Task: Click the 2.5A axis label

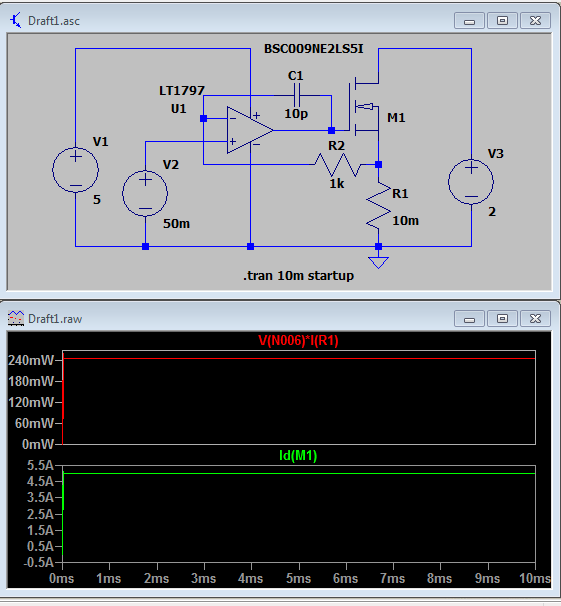Action: (41, 514)
